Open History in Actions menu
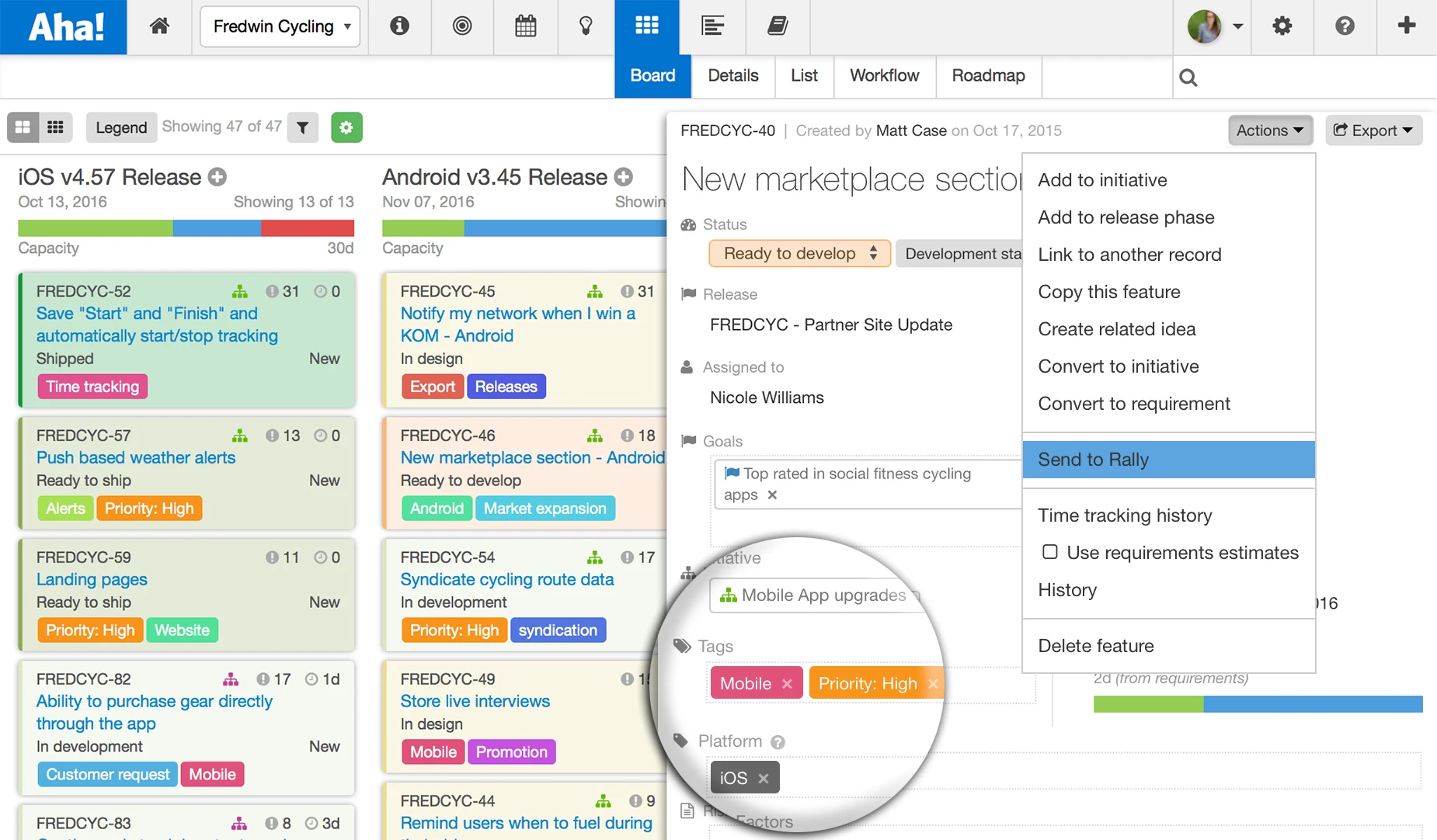Viewport: 1437px width, 840px height. point(1169,590)
